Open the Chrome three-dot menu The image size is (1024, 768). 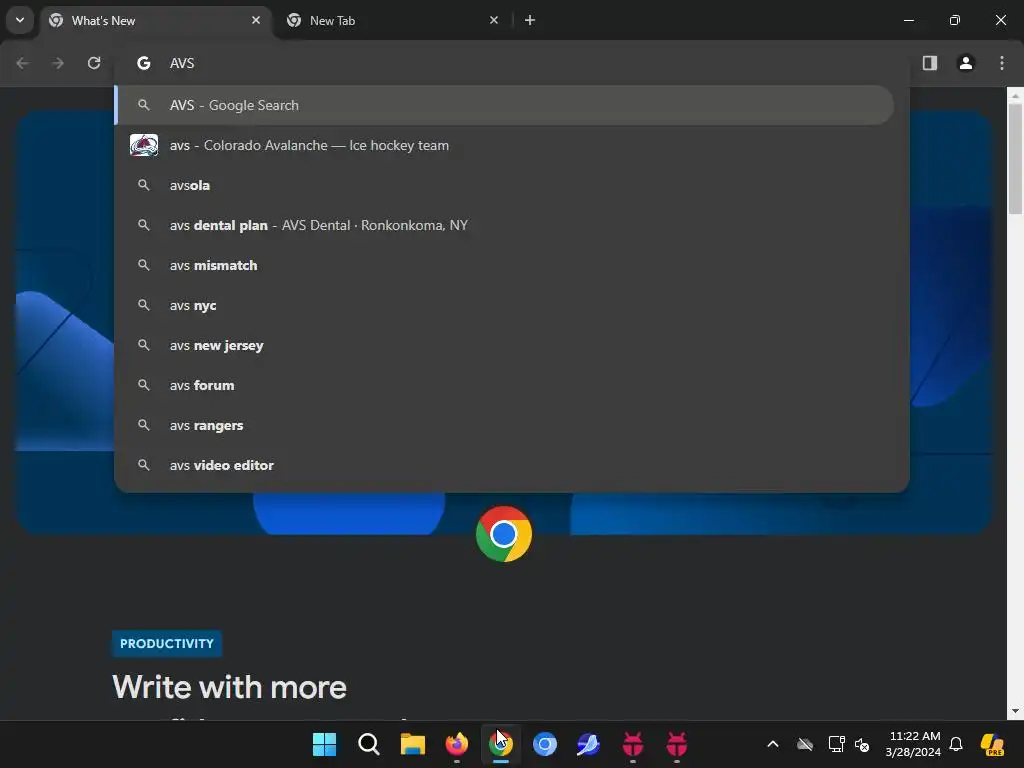1002,63
